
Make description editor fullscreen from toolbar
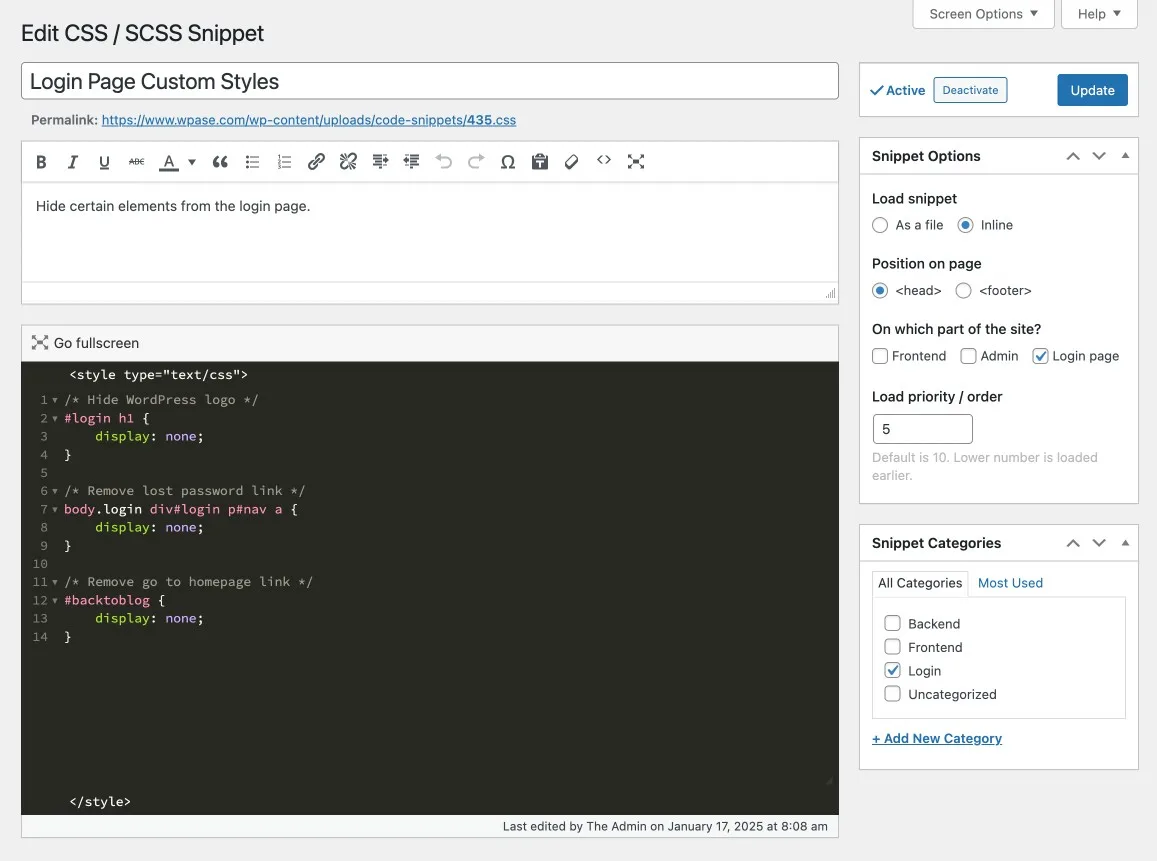(636, 162)
